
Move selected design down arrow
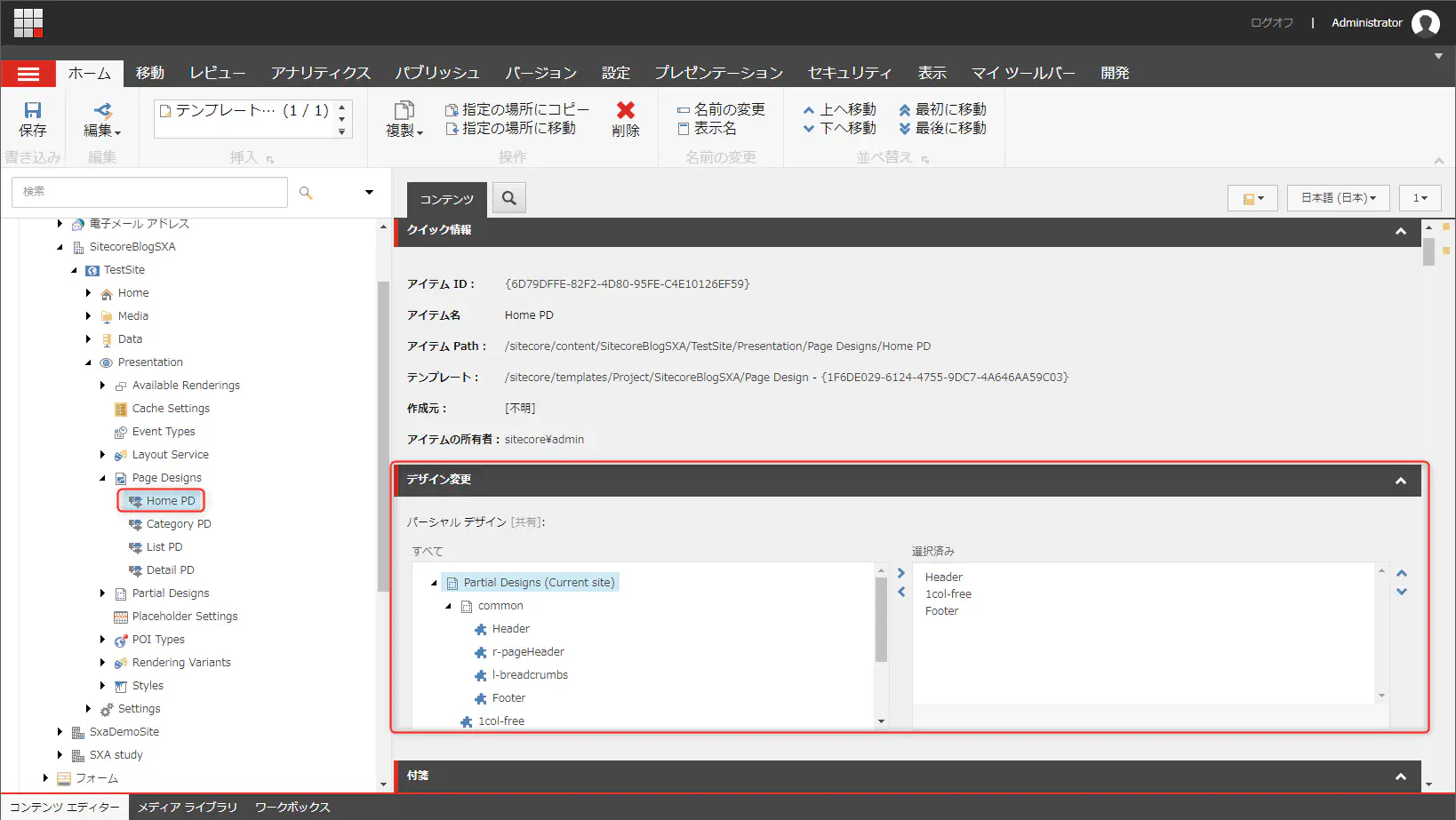tap(1402, 592)
